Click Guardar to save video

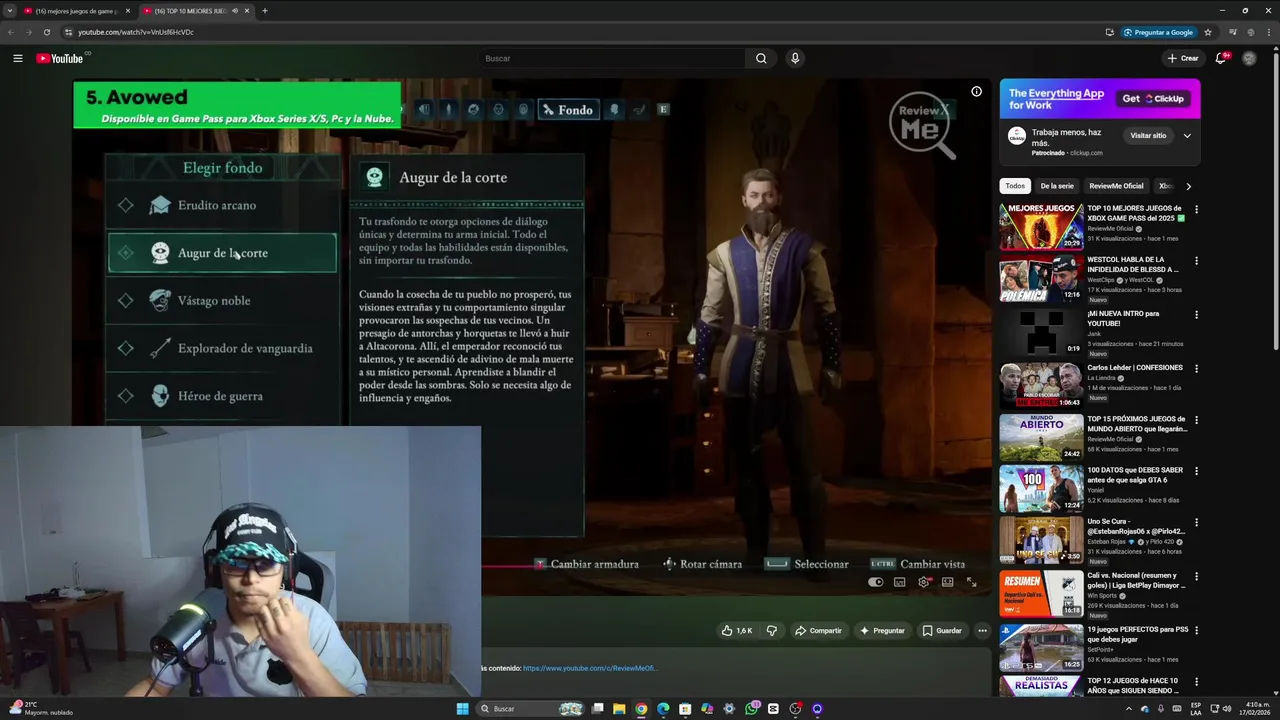(x=942, y=630)
